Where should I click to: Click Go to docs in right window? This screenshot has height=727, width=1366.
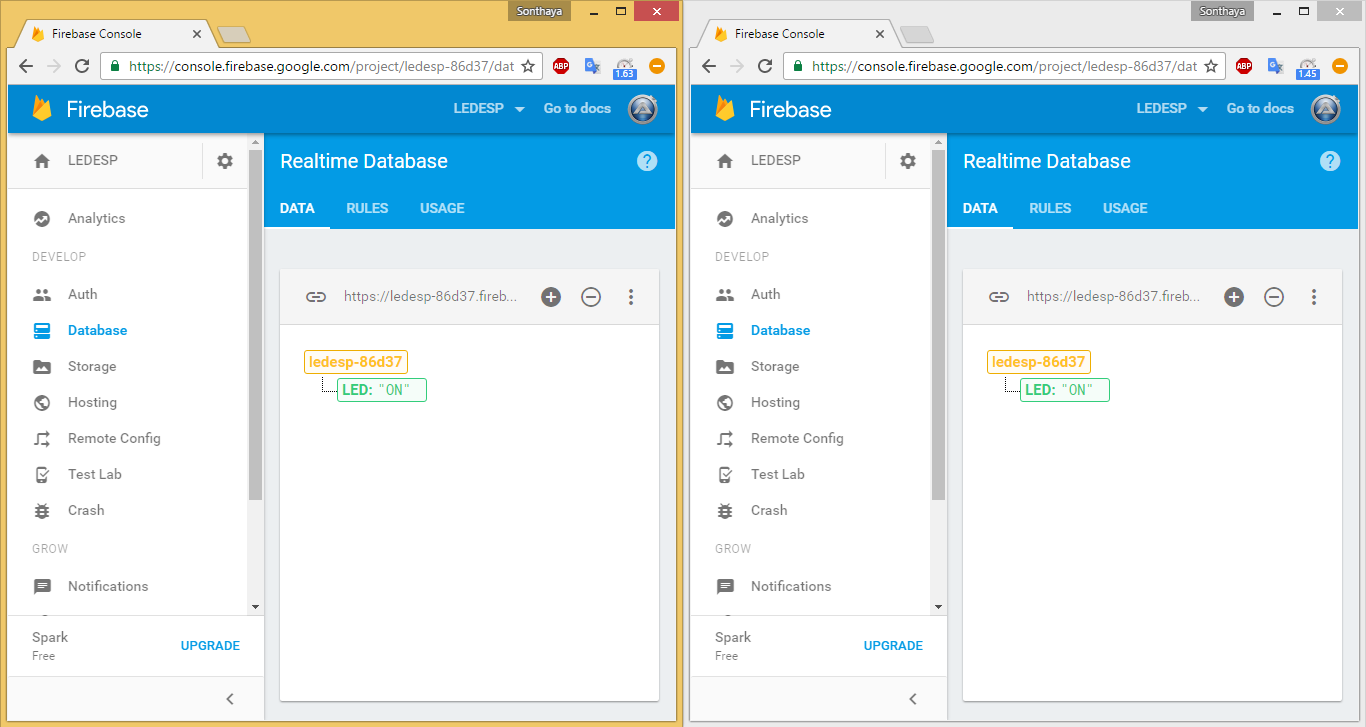click(x=1260, y=109)
